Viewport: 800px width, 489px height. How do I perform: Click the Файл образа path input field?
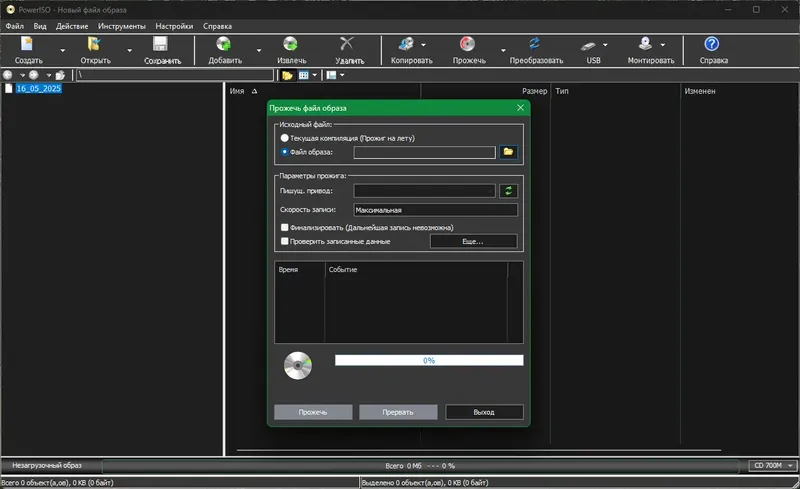(424, 152)
